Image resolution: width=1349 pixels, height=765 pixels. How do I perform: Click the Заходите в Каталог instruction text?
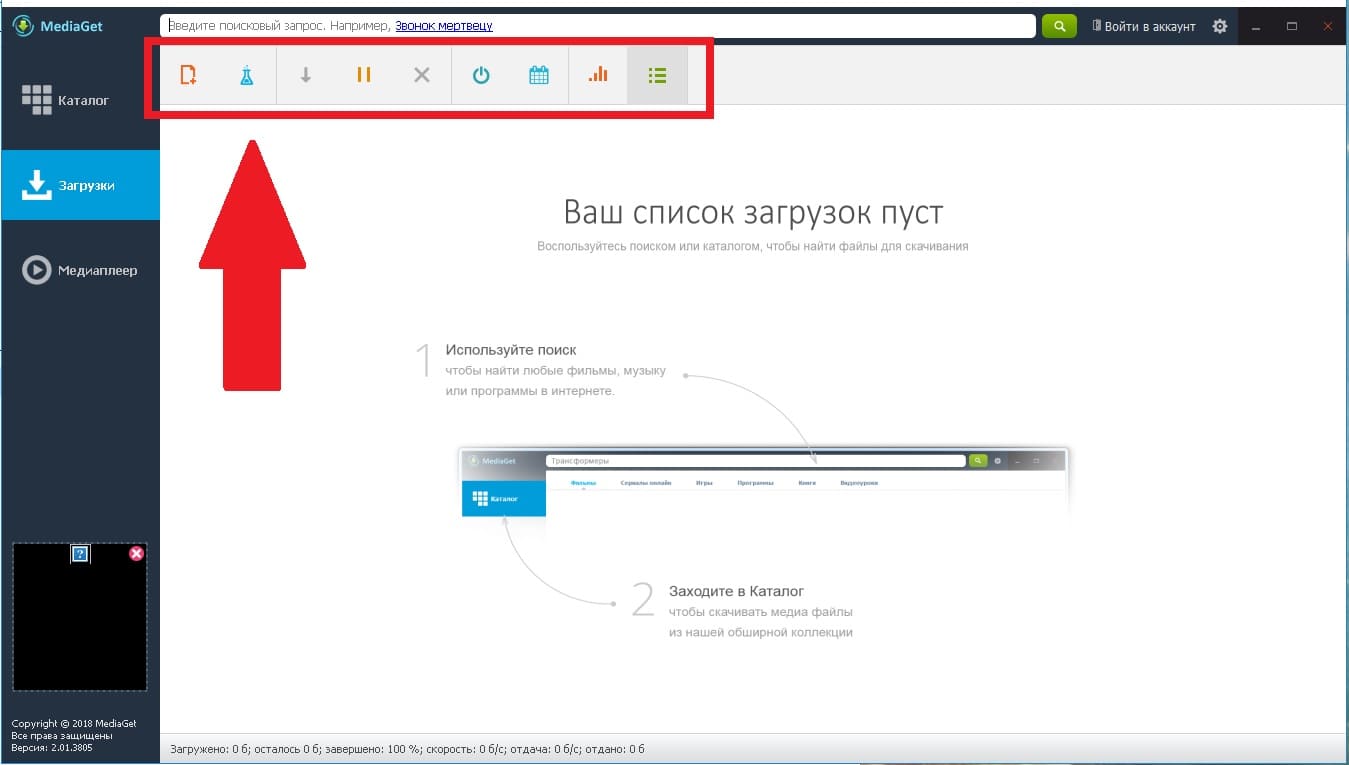coord(737,591)
